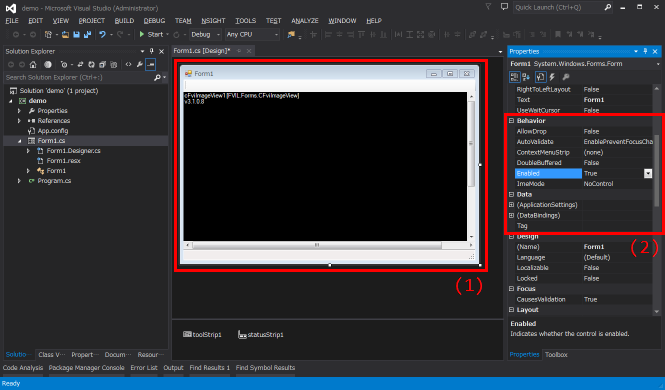The width and height of the screenshot is (665, 390).
Task: Click the notifications filter icon in title bar
Action: [488, 7]
